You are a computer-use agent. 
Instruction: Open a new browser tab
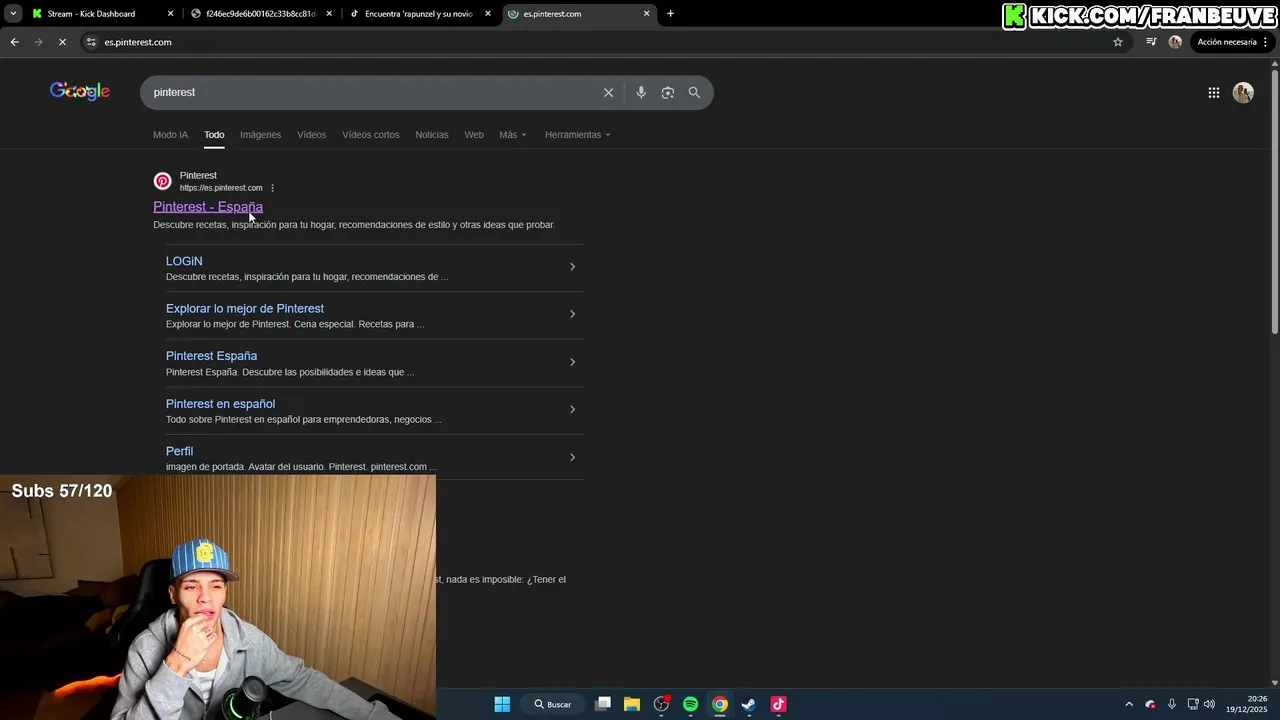pos(670,14)
